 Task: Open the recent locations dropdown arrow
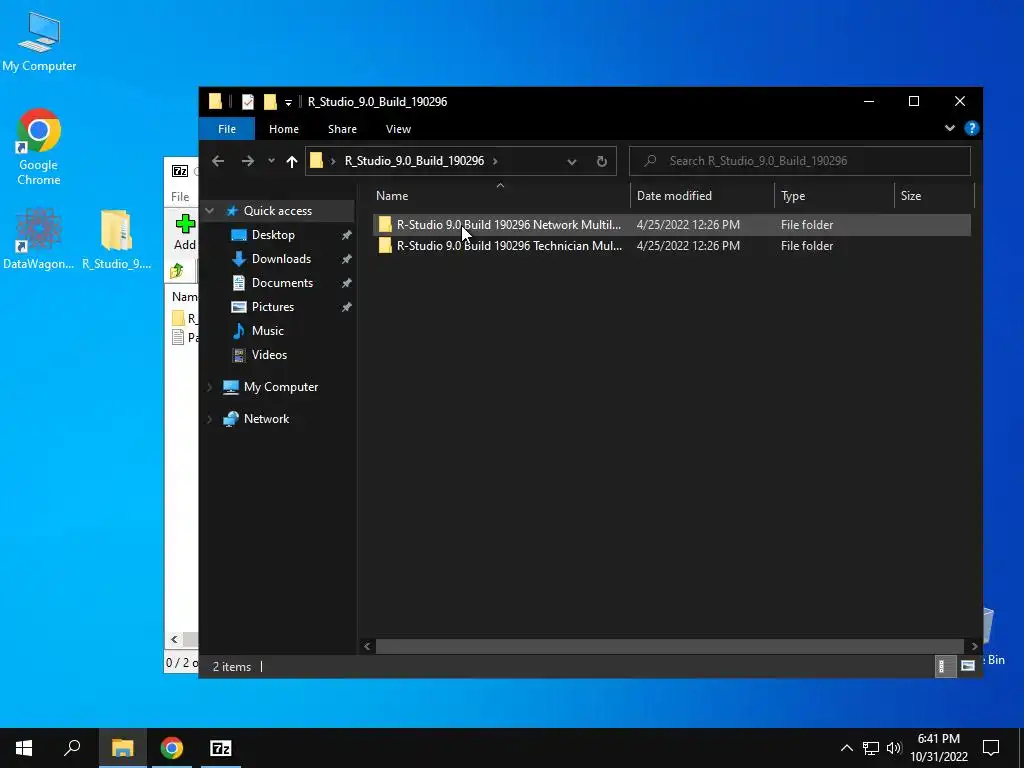coord(271,161)
